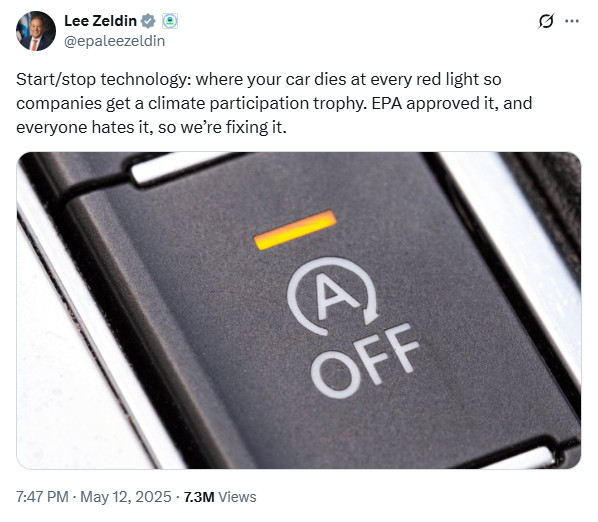Click the May 12, 2025 date

(126, 497)
